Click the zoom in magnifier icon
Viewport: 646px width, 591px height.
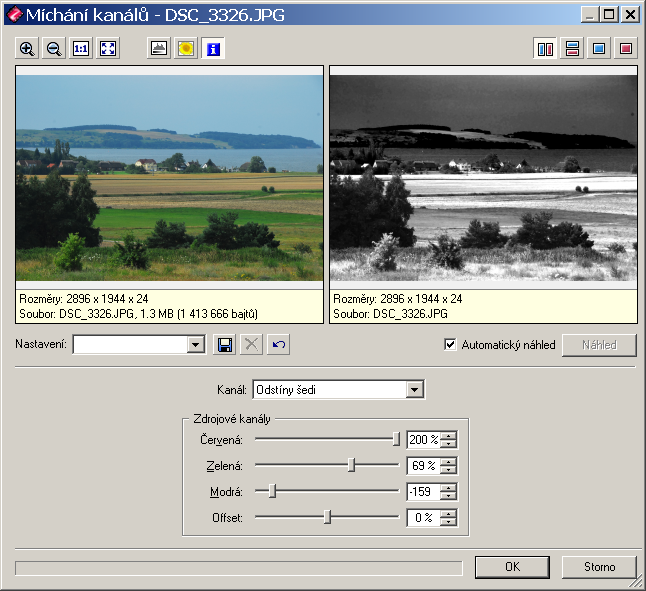[27, 48]
